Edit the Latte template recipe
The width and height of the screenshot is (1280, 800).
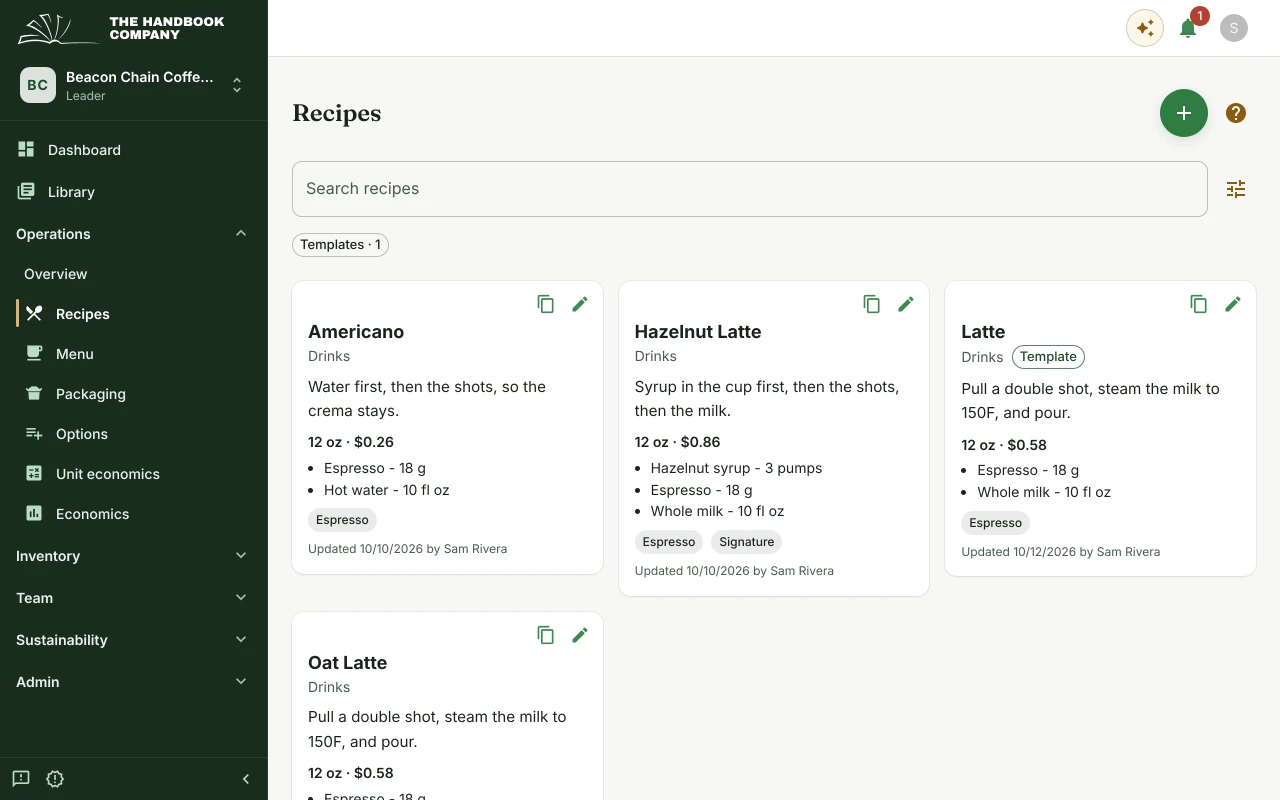tap(1233, 304)
